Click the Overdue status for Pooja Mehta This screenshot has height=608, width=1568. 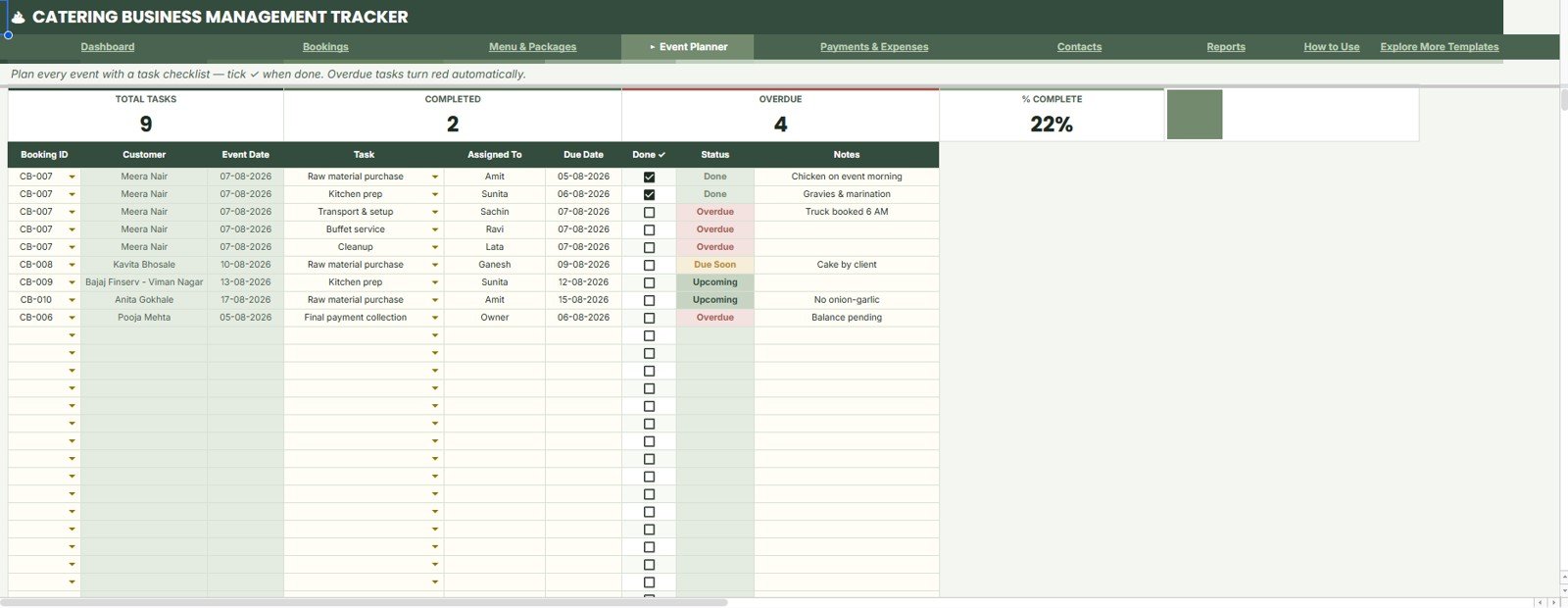pos(715,318)
